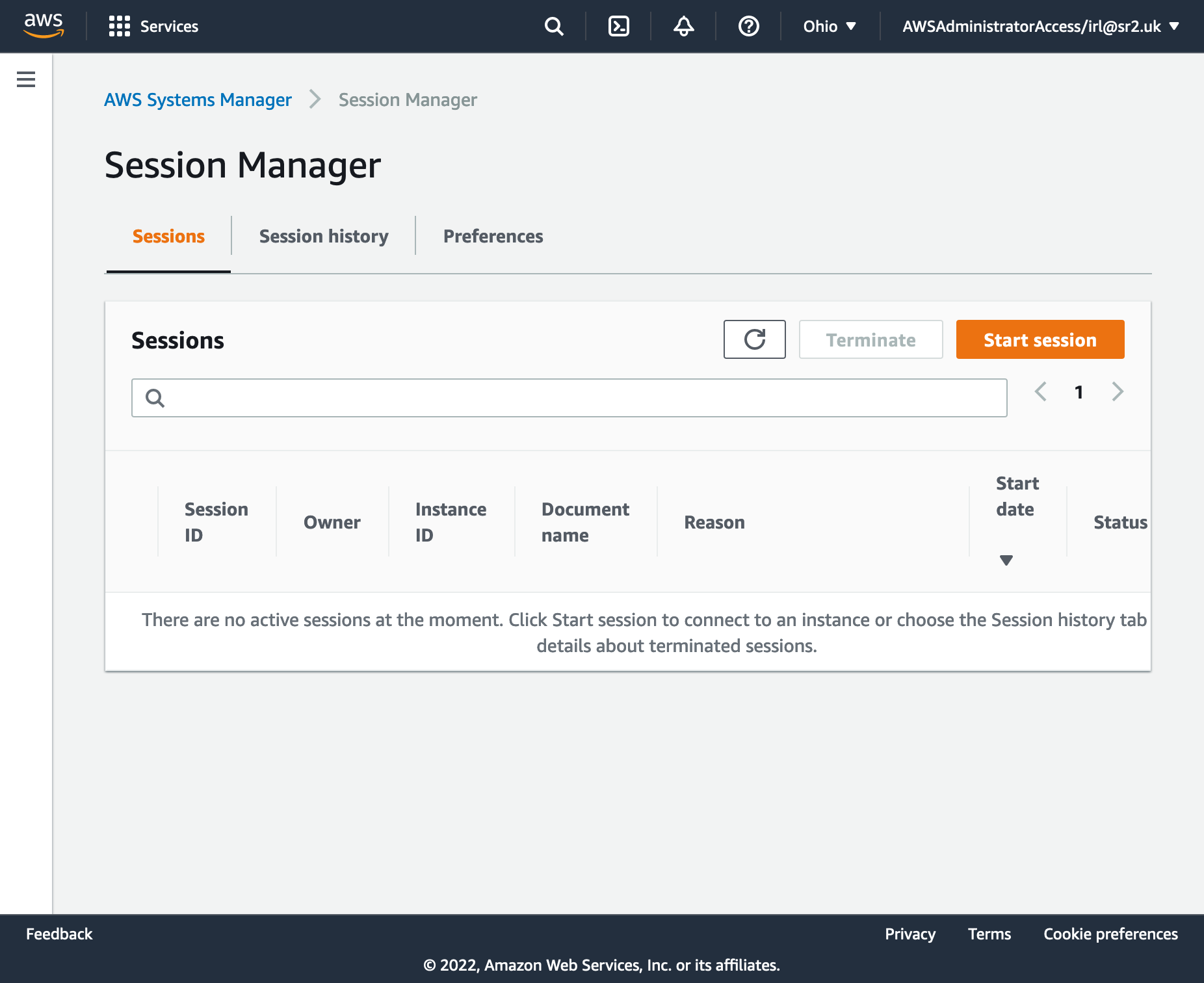Follow the AWS Systems Manager breadcrumb link
The width and height of the screenshot is (1204, 983).
[x=198, y=99]
